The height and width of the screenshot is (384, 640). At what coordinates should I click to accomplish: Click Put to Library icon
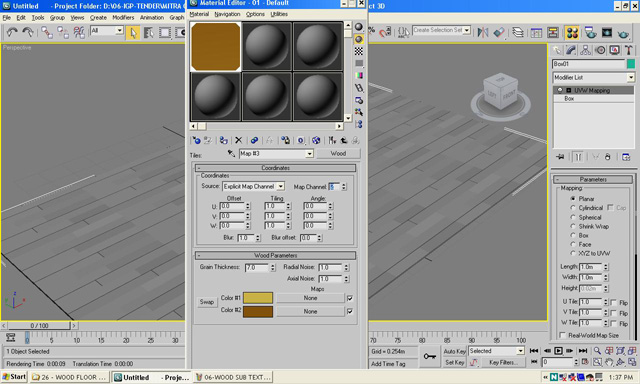click(285, 140)
